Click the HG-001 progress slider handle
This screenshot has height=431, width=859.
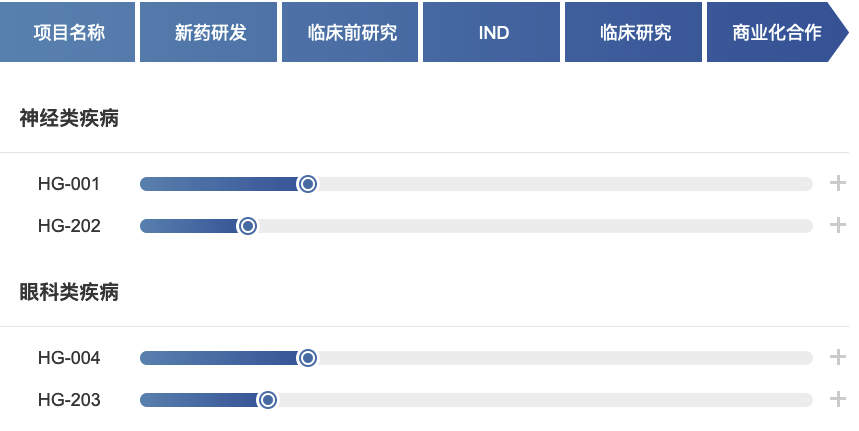tap(308, 184)
